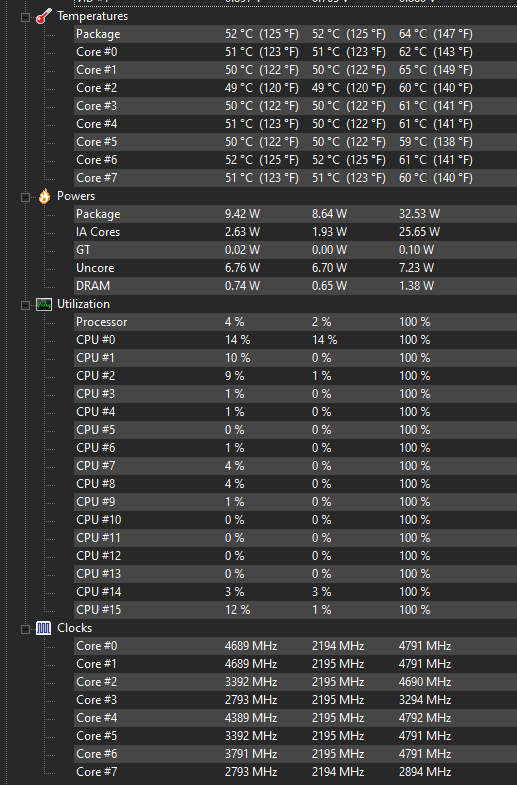Select the CPU #14 utilization row
The width and height of the screenshot is (517, 785).
click(295, 592)
